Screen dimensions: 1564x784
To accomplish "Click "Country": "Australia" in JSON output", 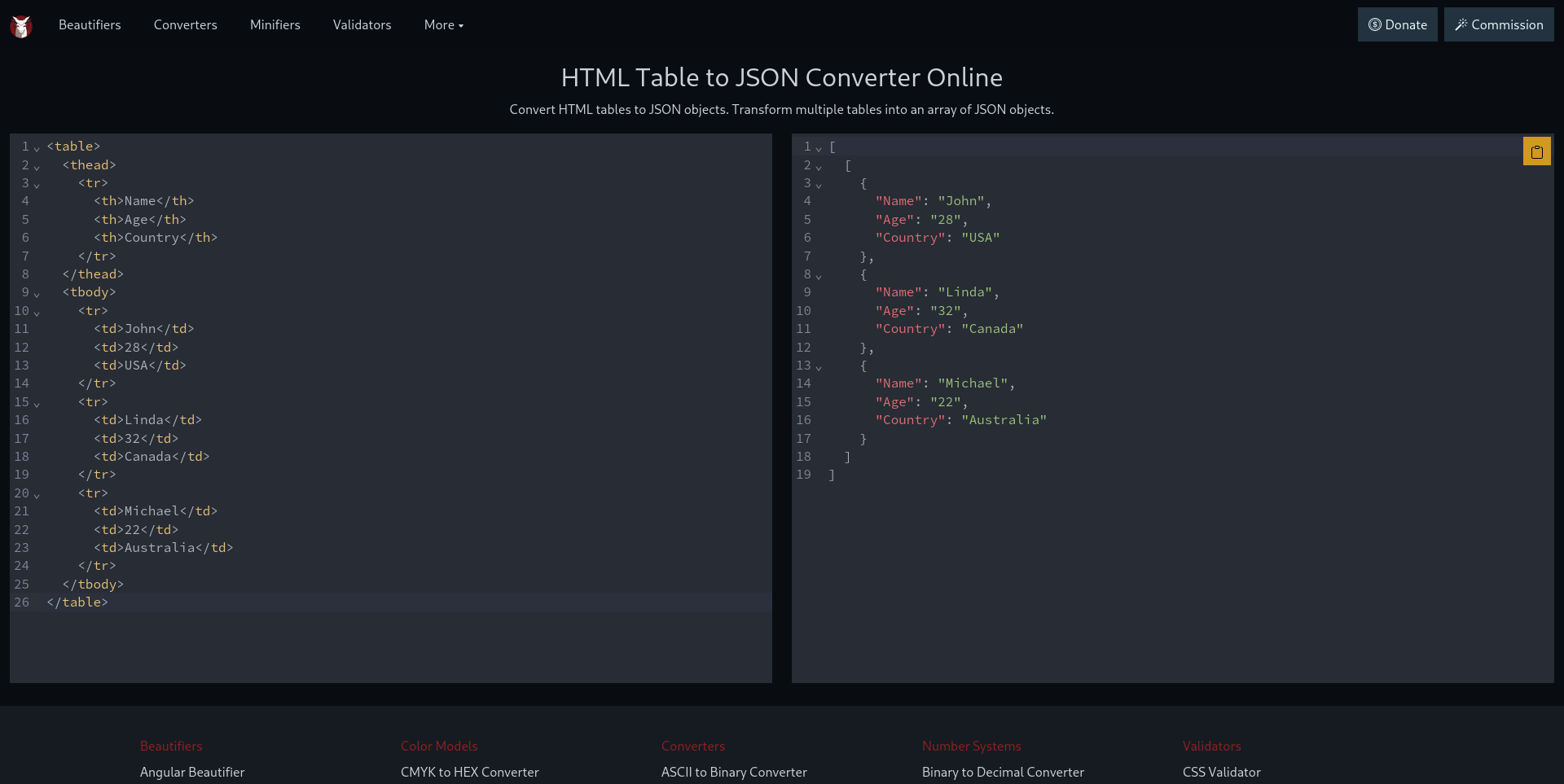I will [961, 420].
